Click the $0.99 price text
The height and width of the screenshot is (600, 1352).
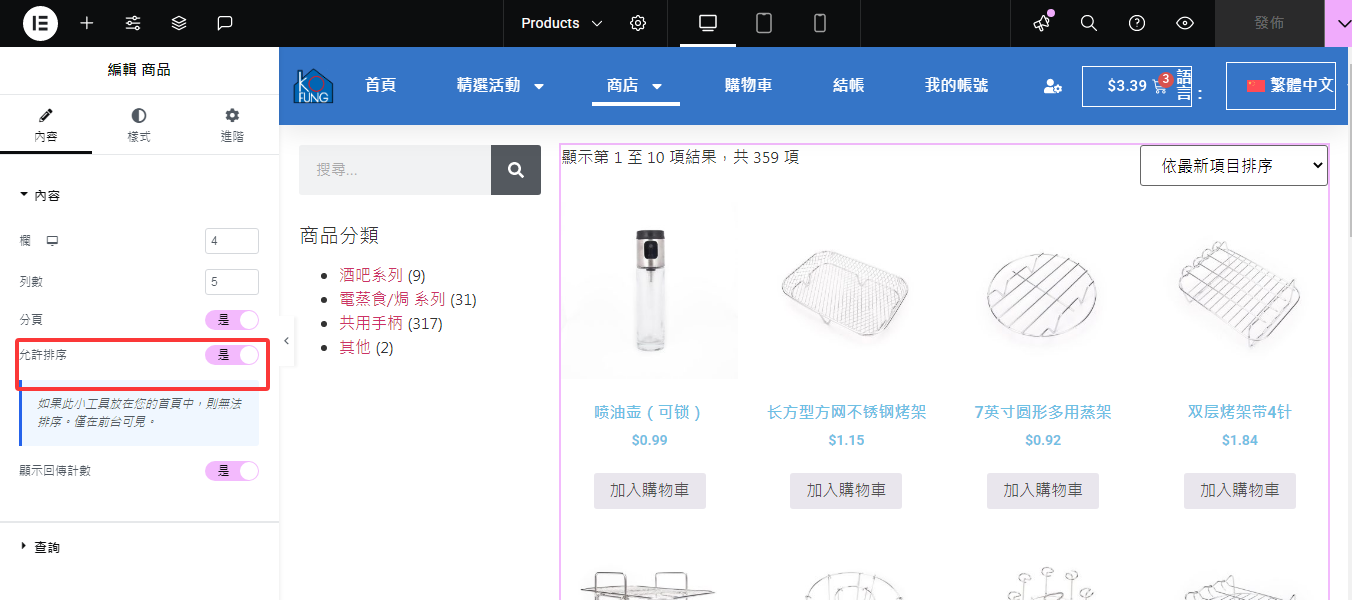coord(650,440)
